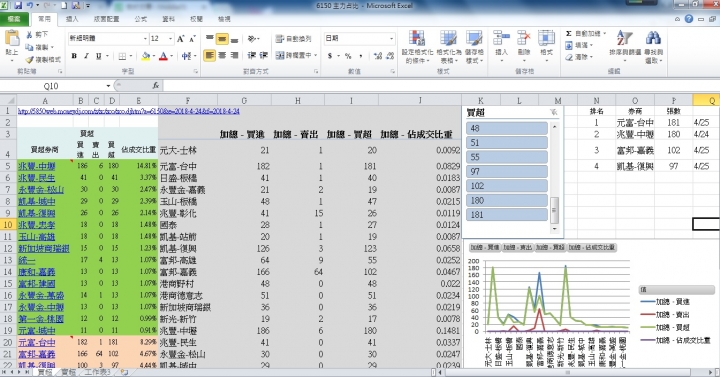Increase indent in alignment group
The image size is (720, 377).
tap(264, 55)
